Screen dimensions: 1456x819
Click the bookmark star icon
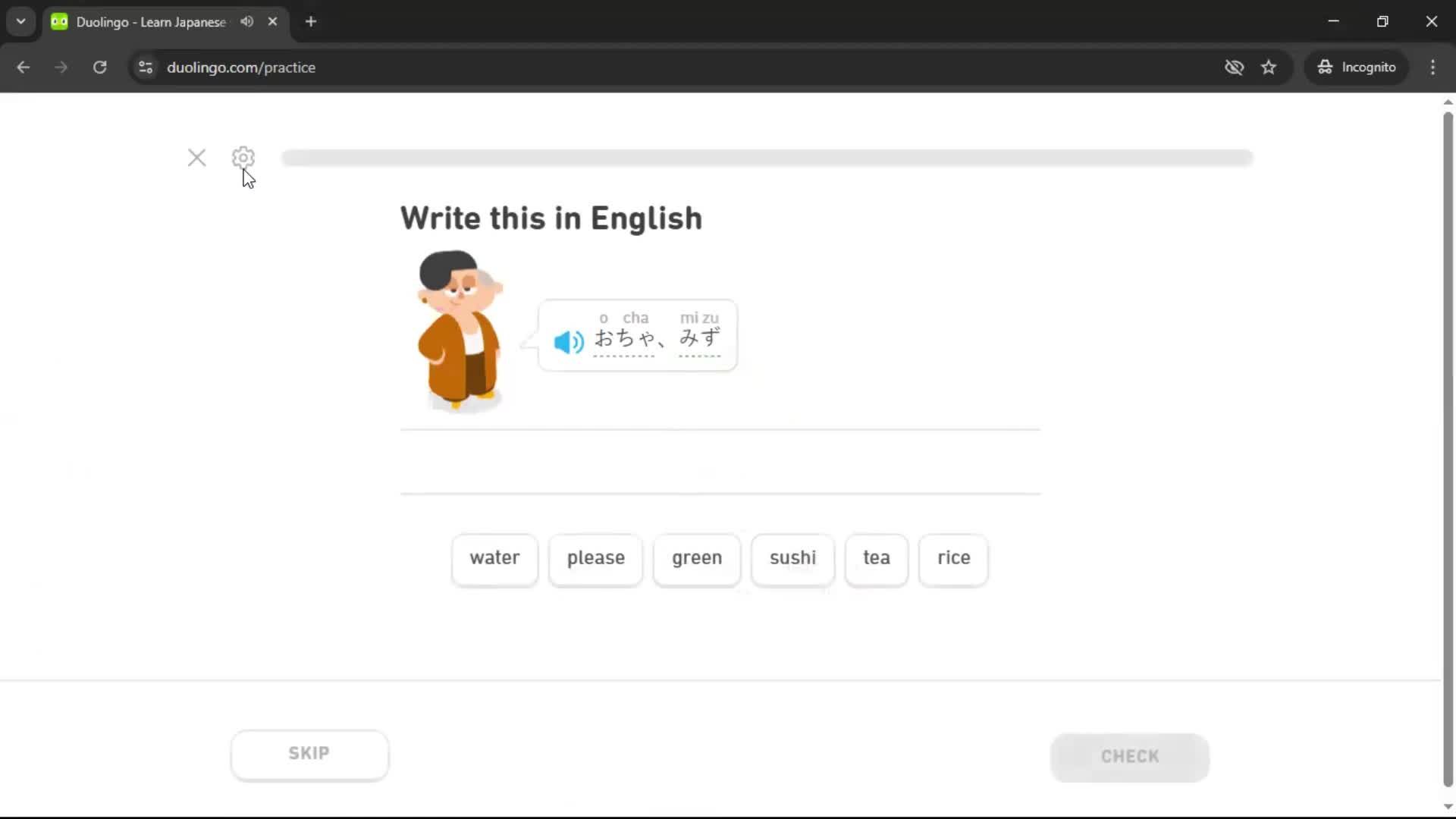click(1269, 67)
